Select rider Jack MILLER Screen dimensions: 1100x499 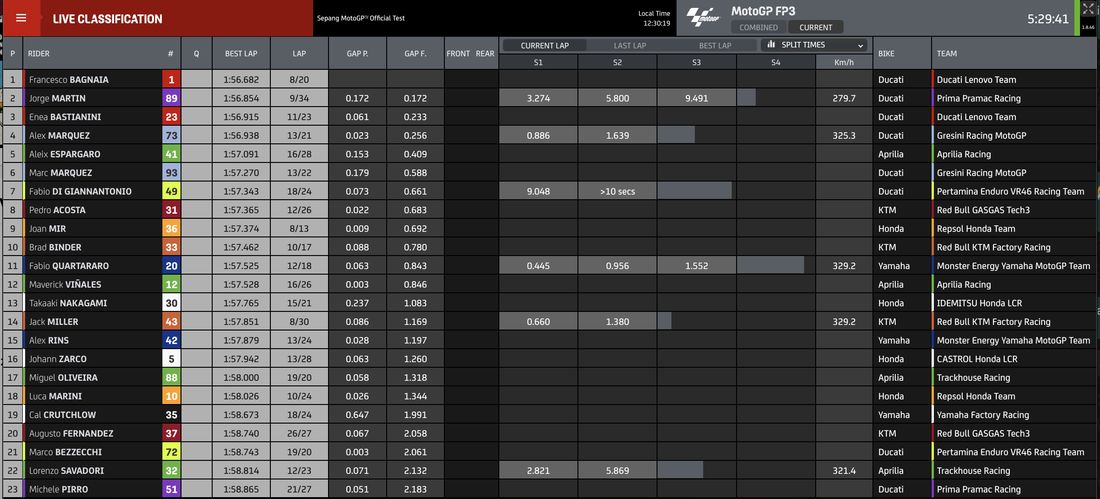click(x=53, y=321)
